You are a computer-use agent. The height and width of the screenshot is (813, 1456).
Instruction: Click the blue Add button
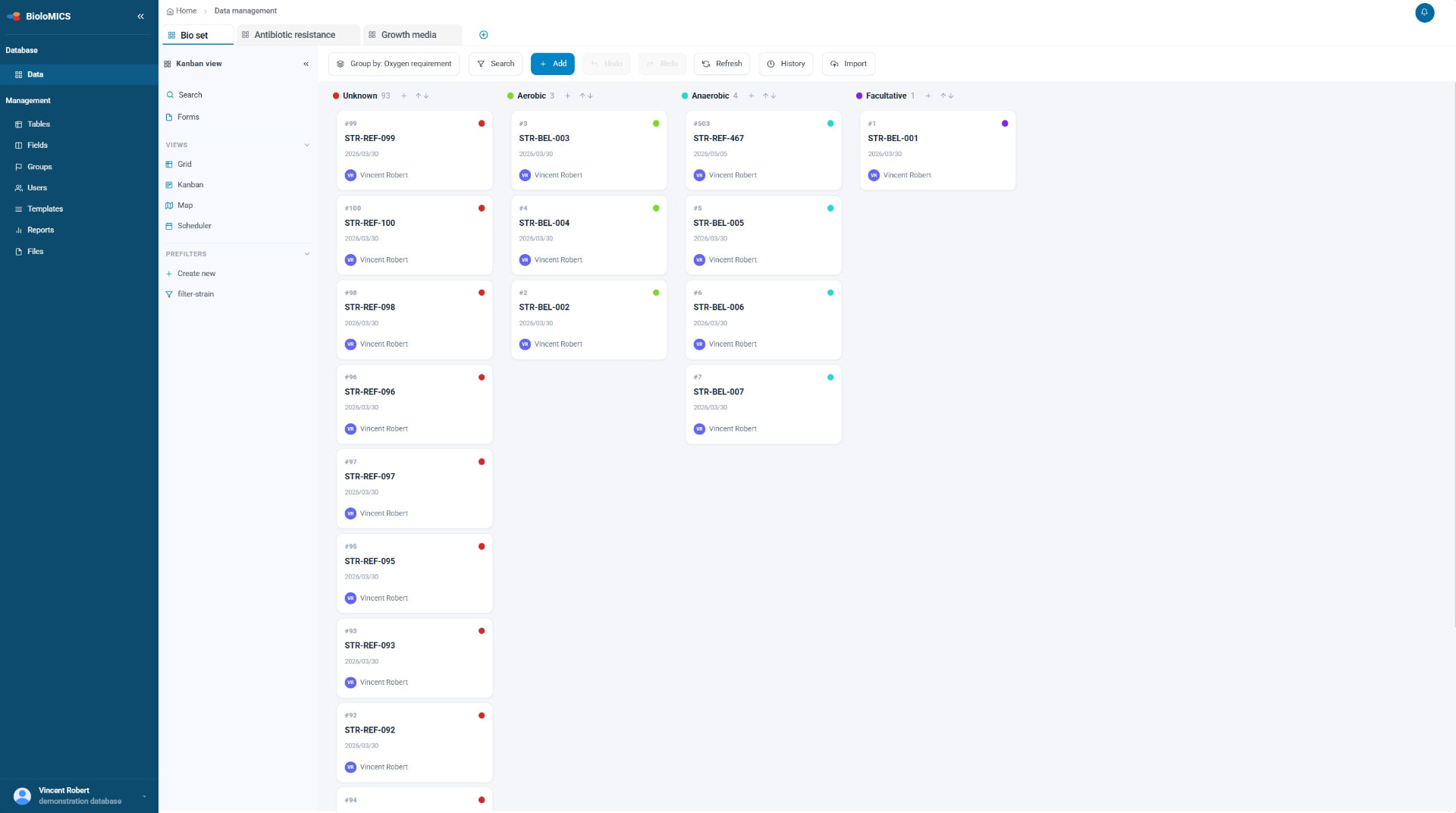552,64
